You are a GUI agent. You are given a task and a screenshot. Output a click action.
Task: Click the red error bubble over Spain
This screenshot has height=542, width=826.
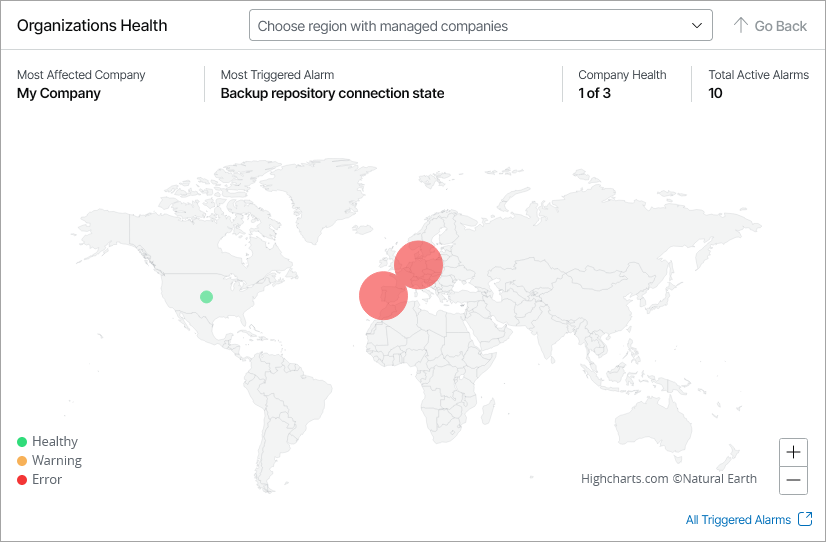click(383, 295)
